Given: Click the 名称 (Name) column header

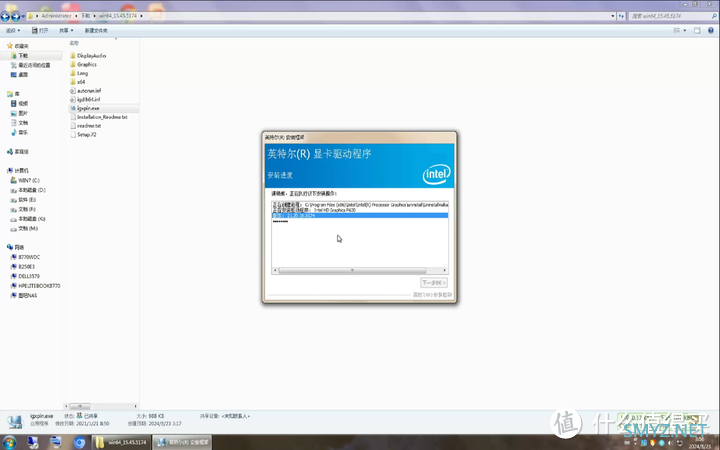Looking at the screenshot, I should (x=74, y=43).
